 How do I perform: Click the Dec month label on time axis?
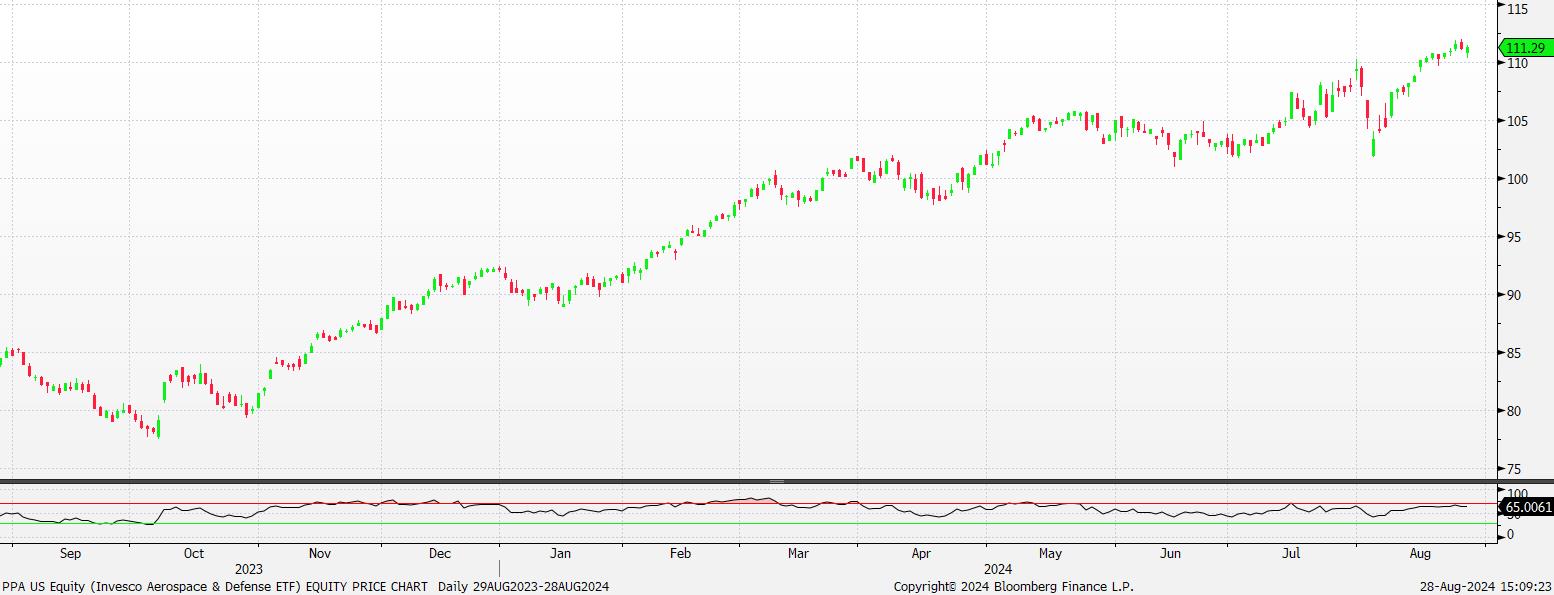[439, 553]
